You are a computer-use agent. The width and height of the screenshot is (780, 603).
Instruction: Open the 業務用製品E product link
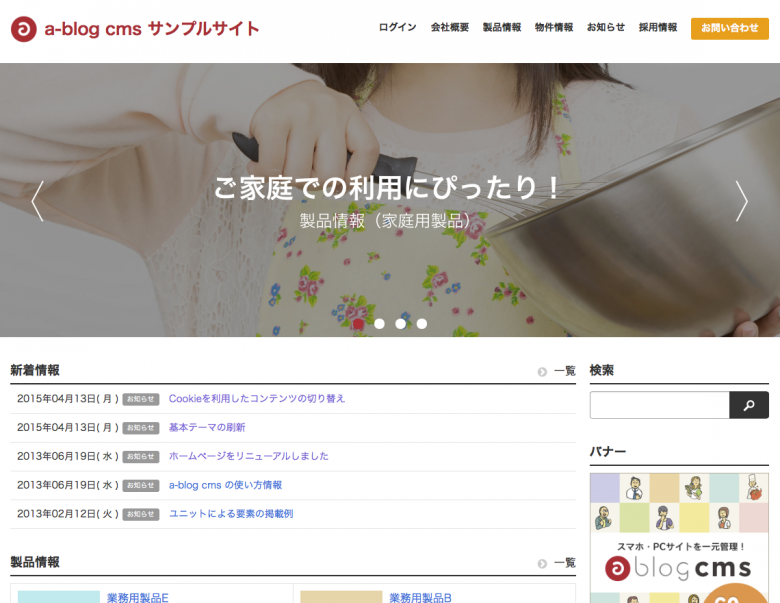(x=138, y=597)
